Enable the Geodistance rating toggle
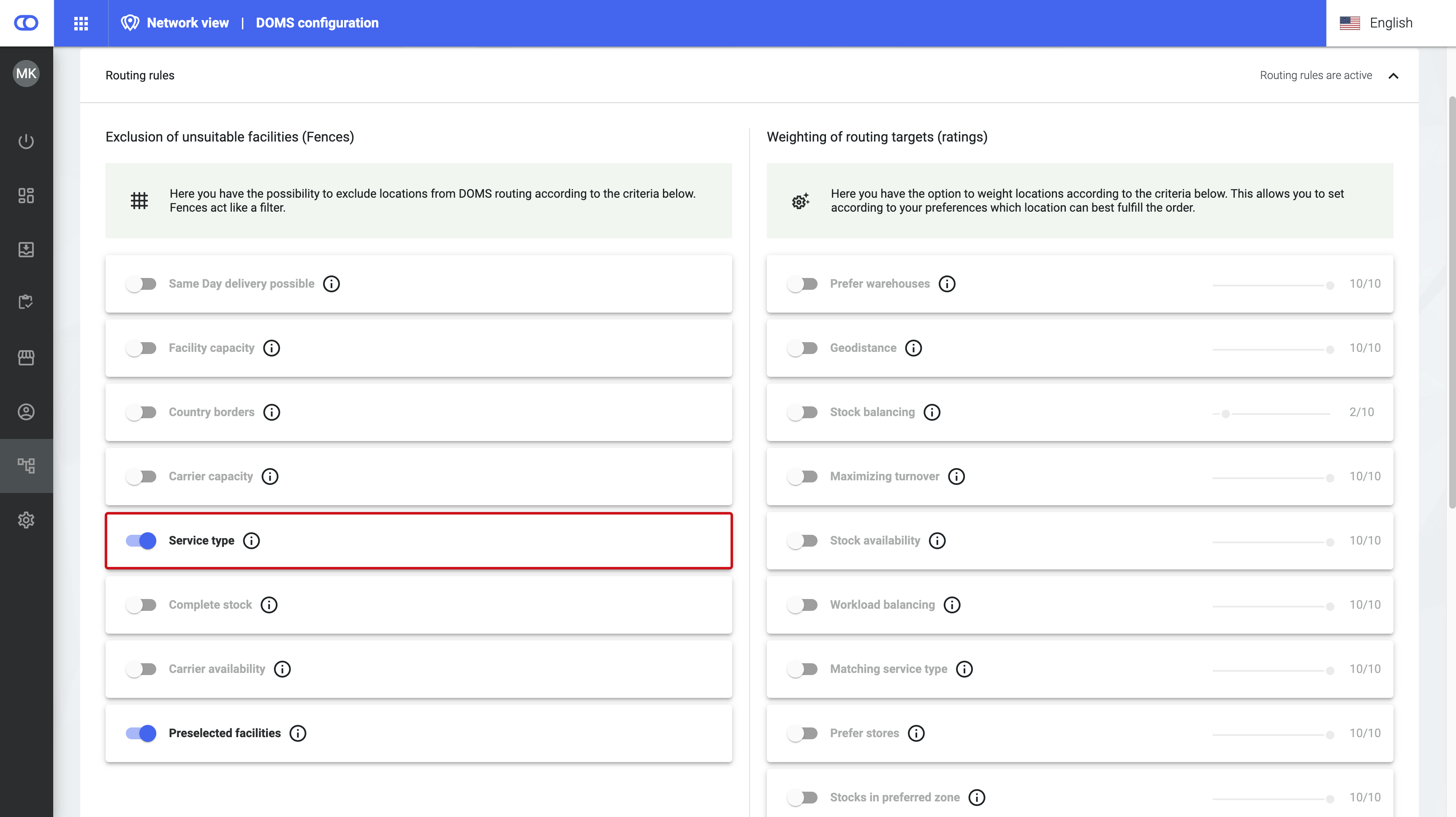This screenshot has width=1456, height=817. click(x=802, y=348)
